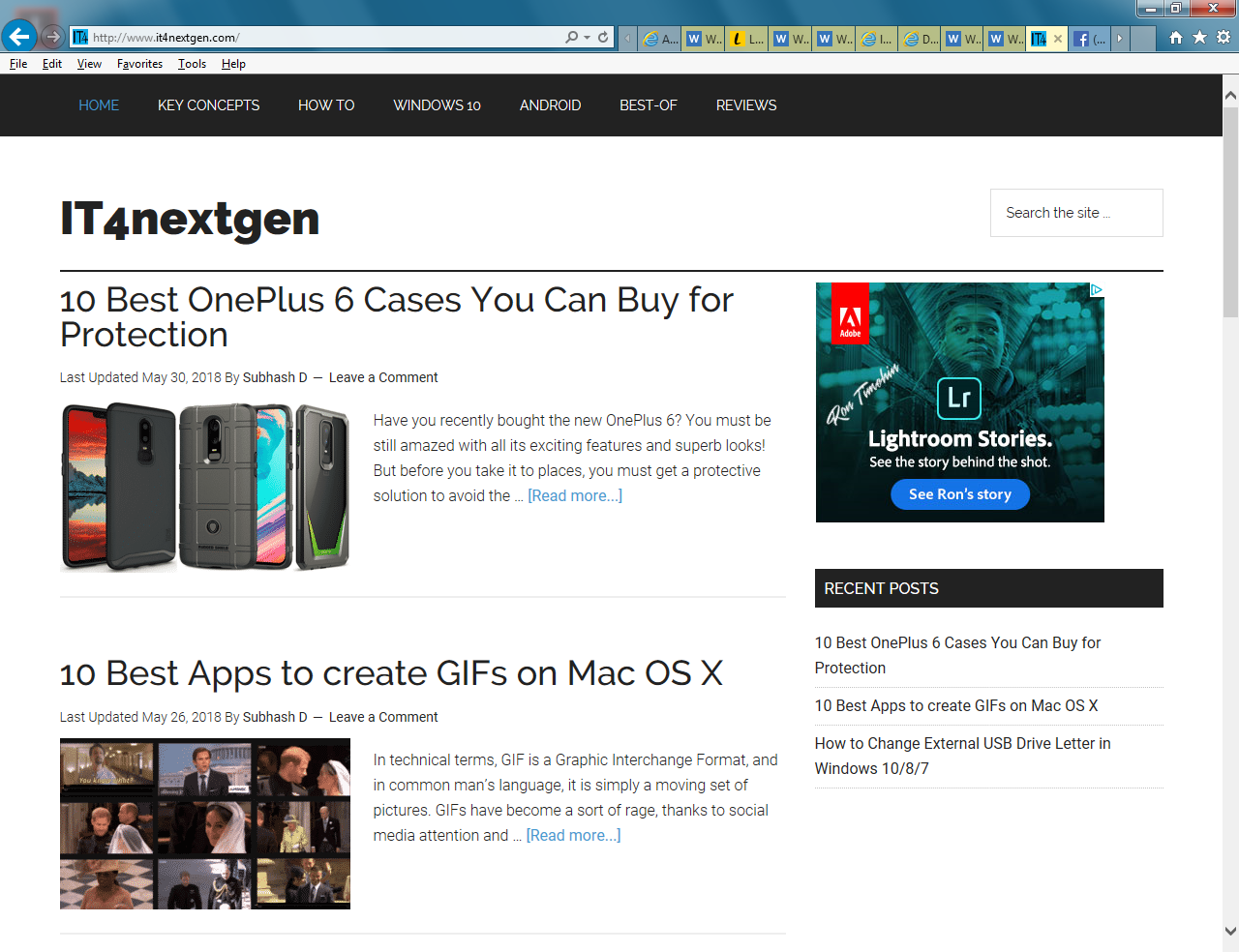Viewport: 1239px width, 952px height.
Task: Refresh the page with the reload icon
Action: [603, 38]
